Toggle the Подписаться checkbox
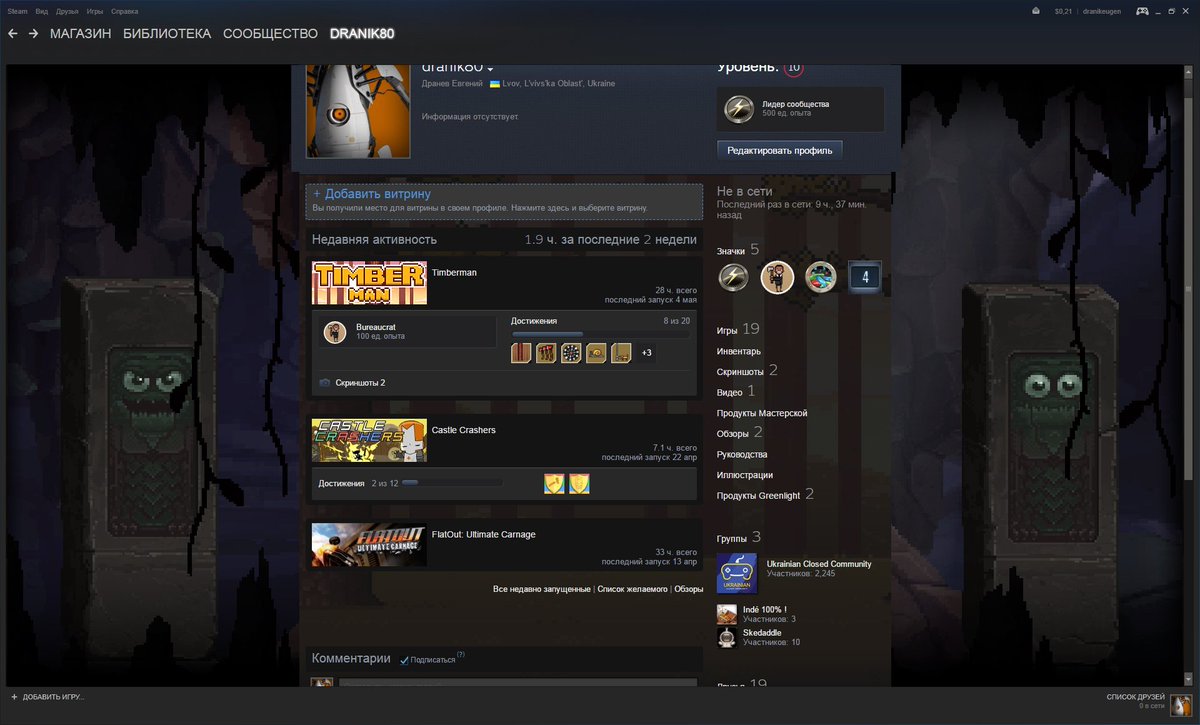1200x725 pixels. [x=404, y=660]
